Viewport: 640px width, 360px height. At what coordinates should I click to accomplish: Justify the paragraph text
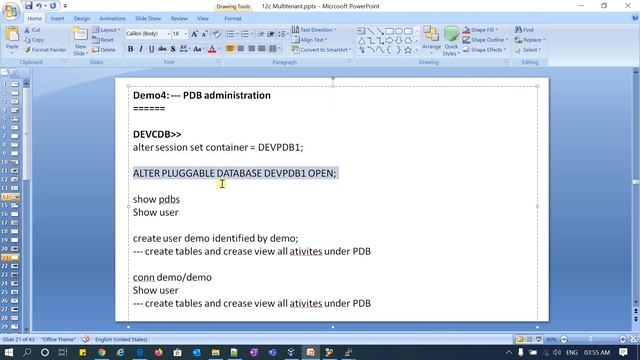point(262,49)
